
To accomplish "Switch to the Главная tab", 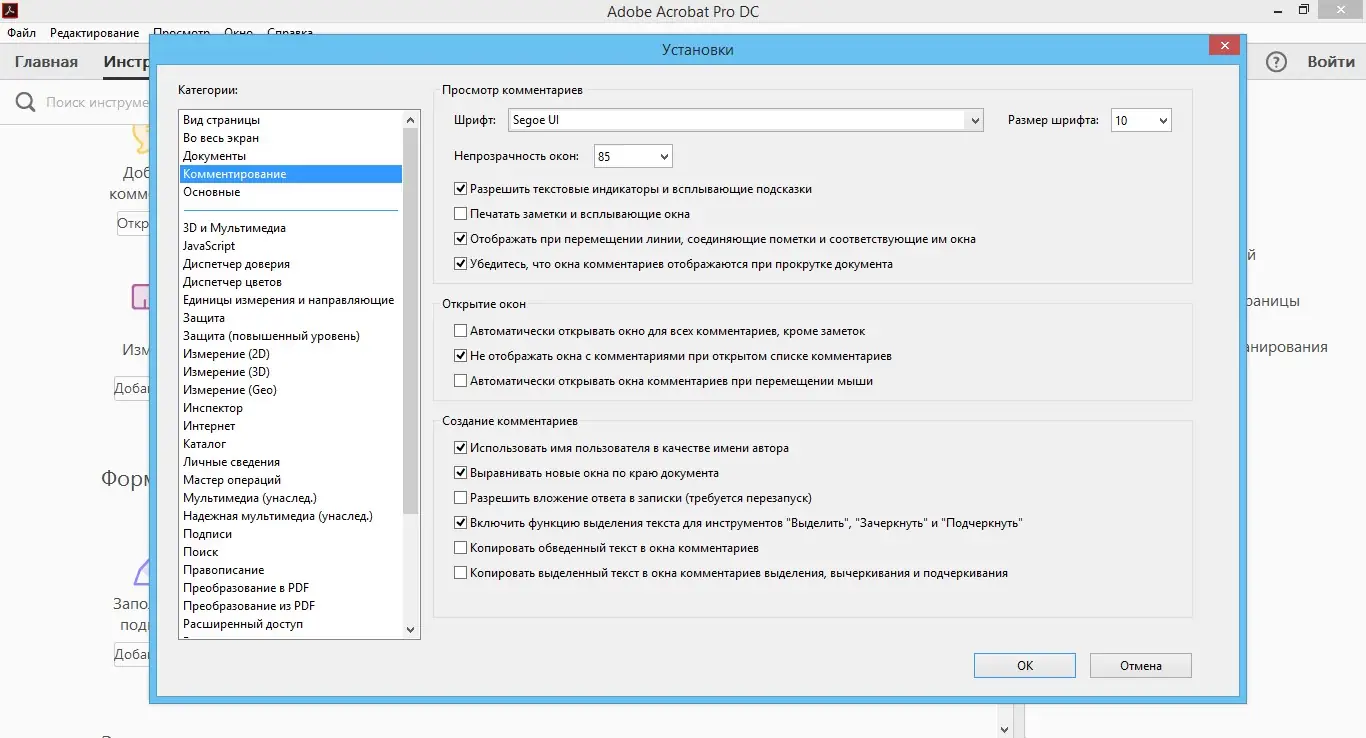I will click(x=46, y=62).
